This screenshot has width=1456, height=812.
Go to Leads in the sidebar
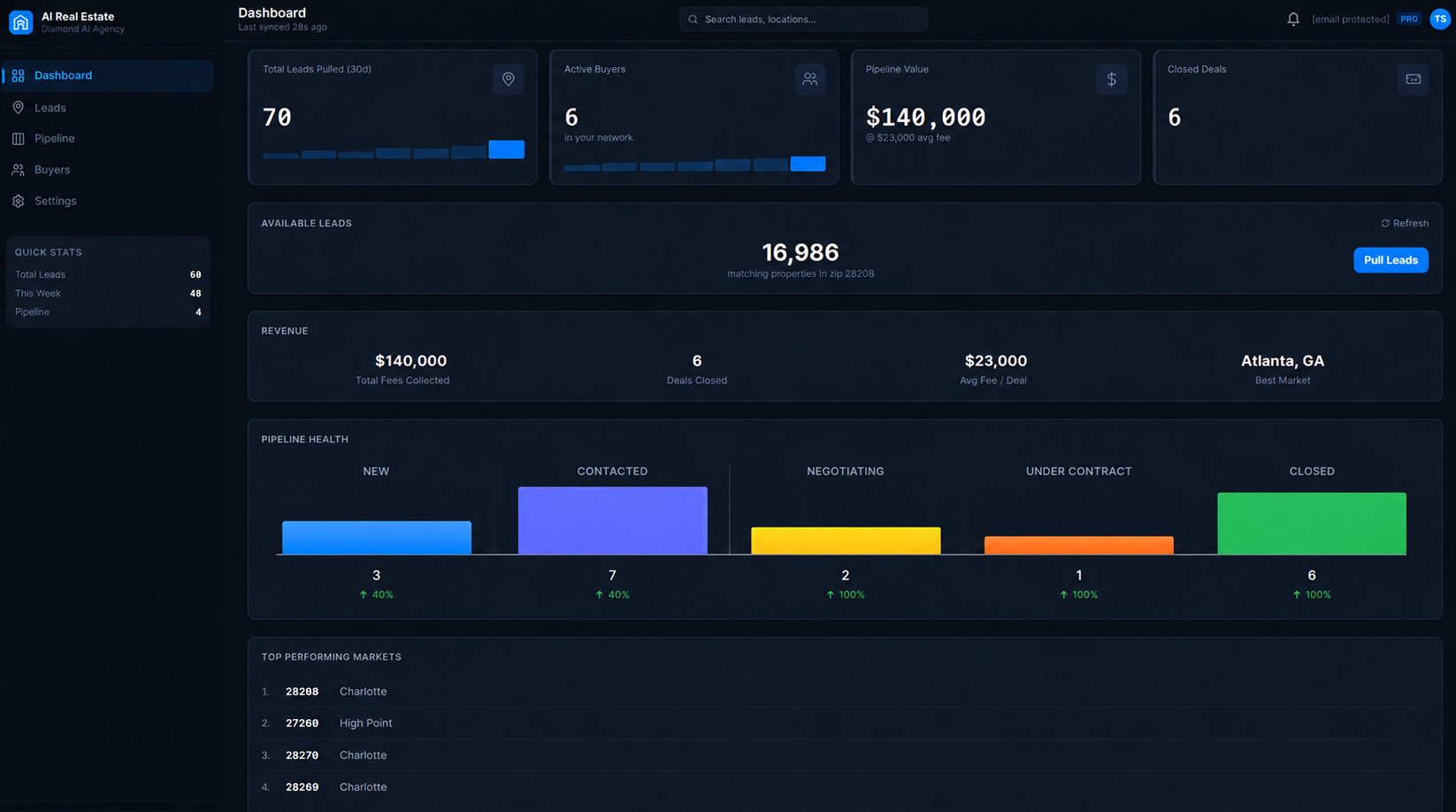coord(108,107)
